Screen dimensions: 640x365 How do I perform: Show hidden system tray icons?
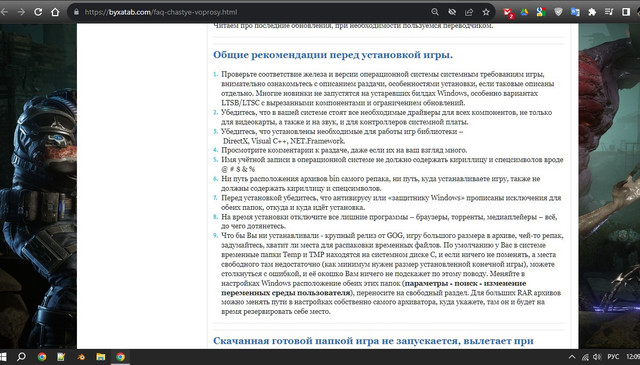(x=572, y=357)
